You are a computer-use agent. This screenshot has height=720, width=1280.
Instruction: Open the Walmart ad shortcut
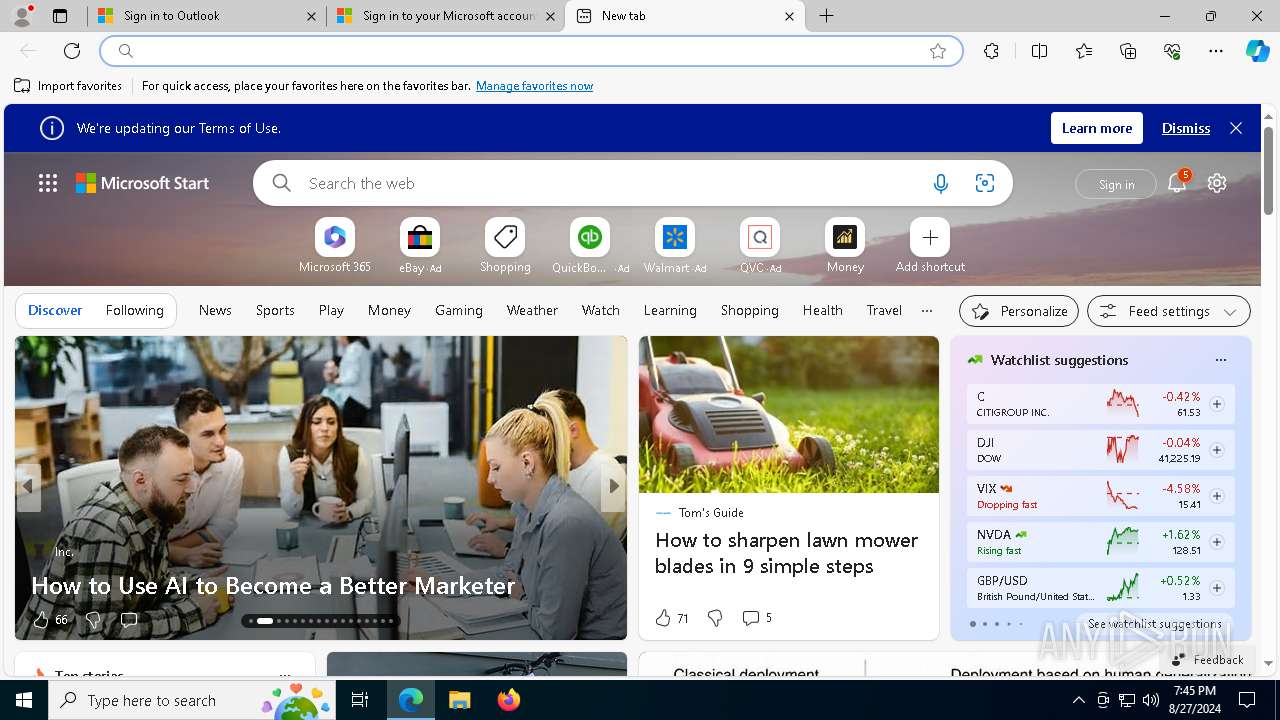pos(675,246)
